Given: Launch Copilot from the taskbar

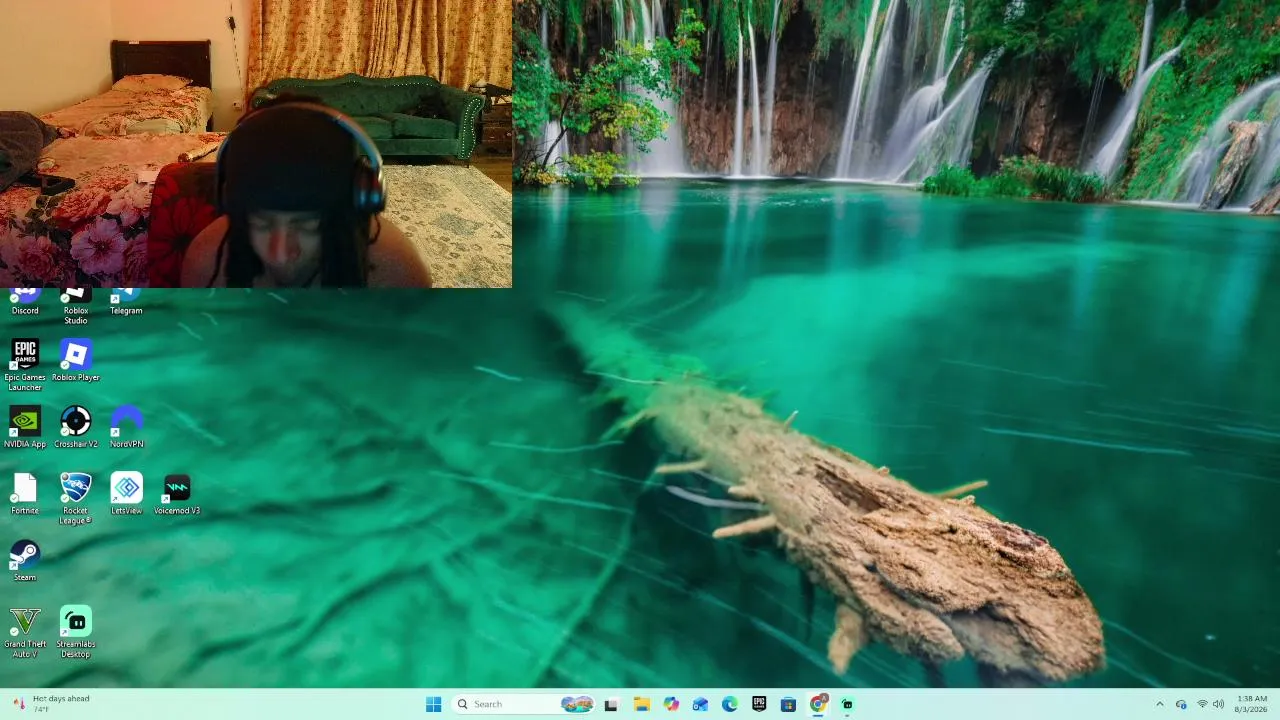Looking at the screenshot, I should [671, 704].
